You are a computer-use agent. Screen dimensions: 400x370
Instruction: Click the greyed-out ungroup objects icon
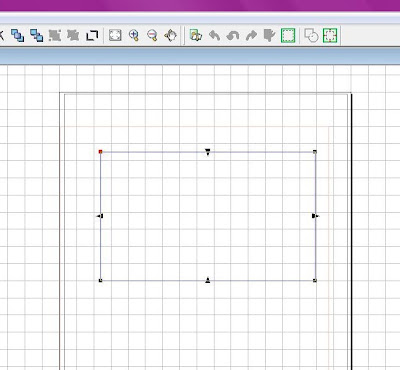[73, 35]
